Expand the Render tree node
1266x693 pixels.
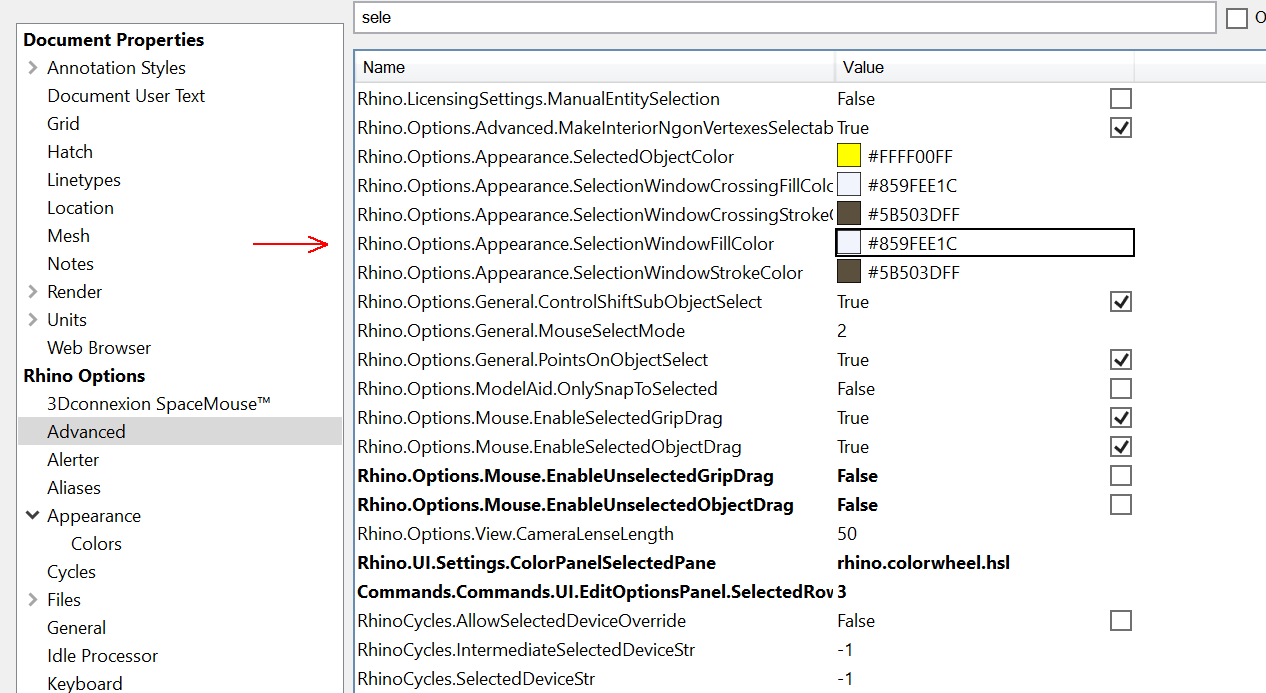click(x=33, y=292)
